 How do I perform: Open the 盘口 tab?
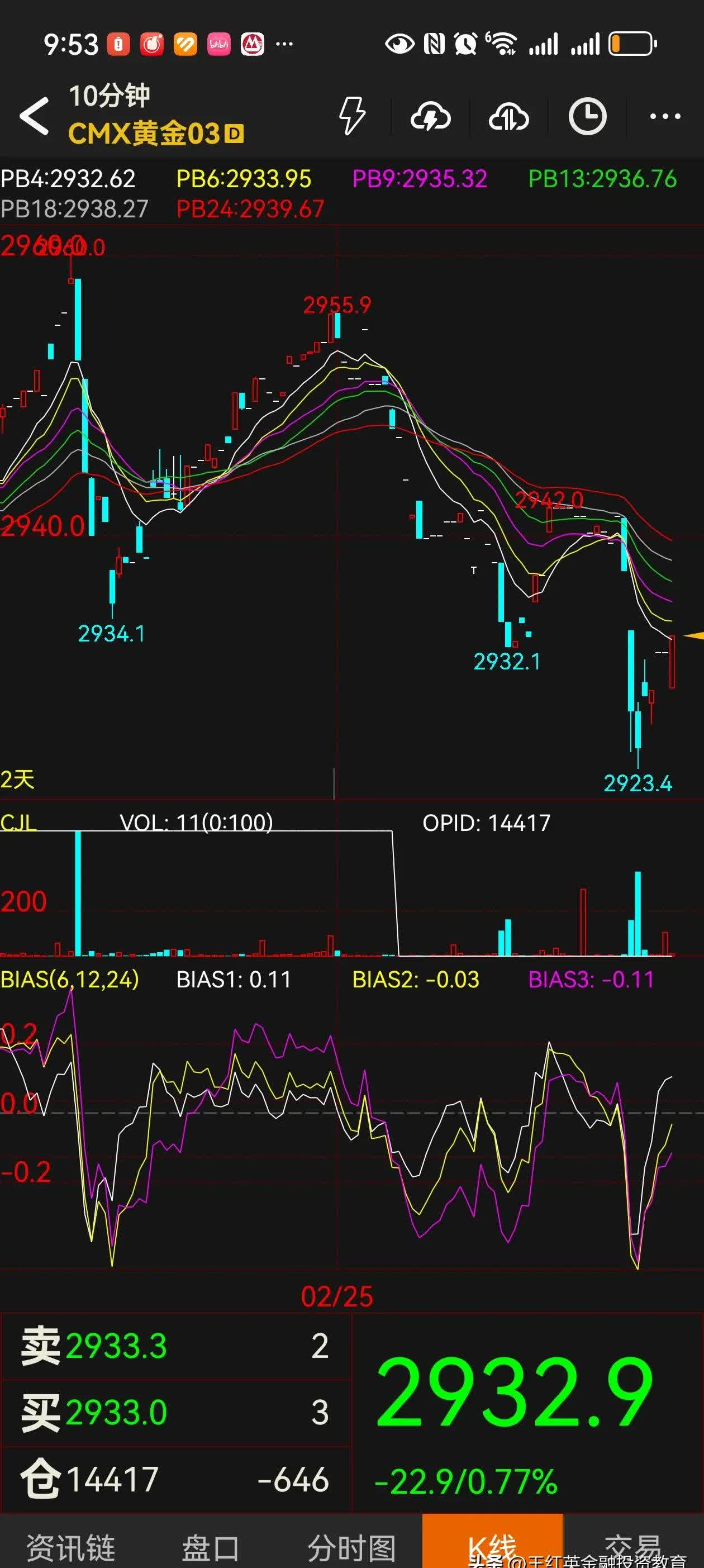click(211, 1547)
